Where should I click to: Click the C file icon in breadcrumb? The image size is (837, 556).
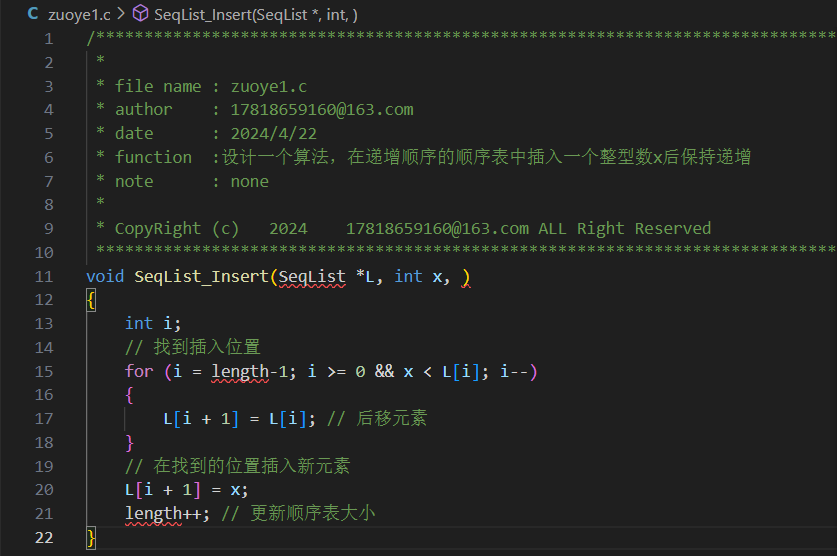tap(33, 13)
